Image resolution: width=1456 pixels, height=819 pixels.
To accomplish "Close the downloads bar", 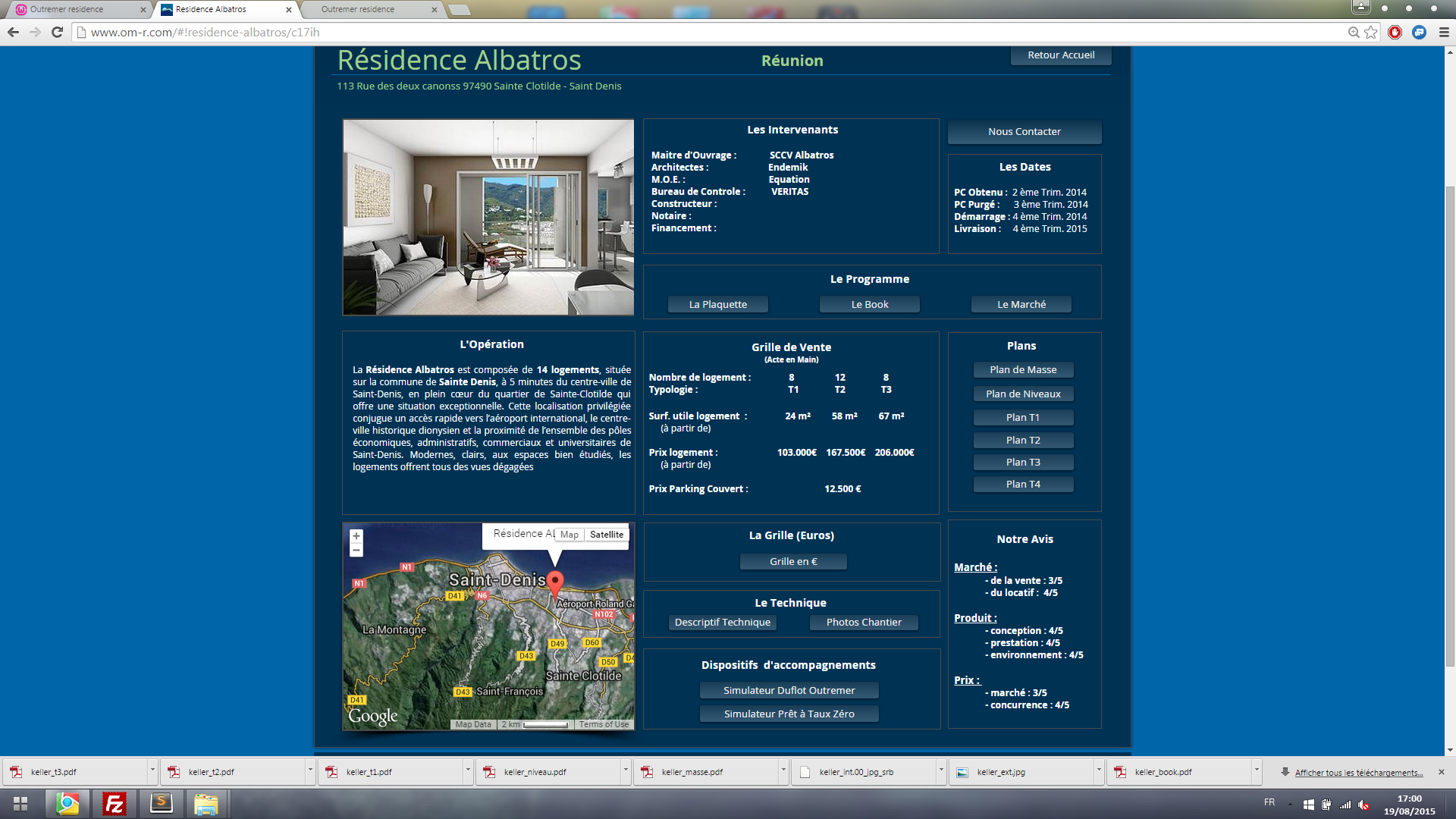I will (1441, 772).
